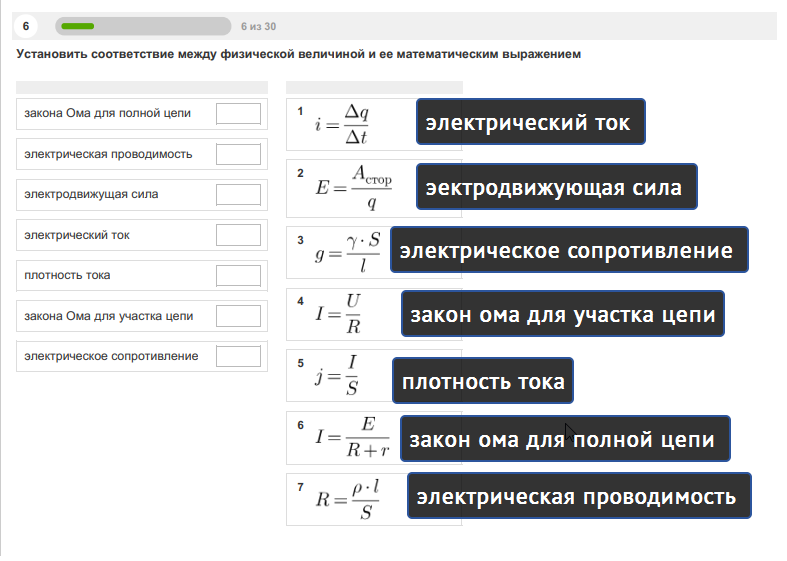Click the answer box for 'электродвижущая сила'
787x561 pixels.
[x=238, y=195]
